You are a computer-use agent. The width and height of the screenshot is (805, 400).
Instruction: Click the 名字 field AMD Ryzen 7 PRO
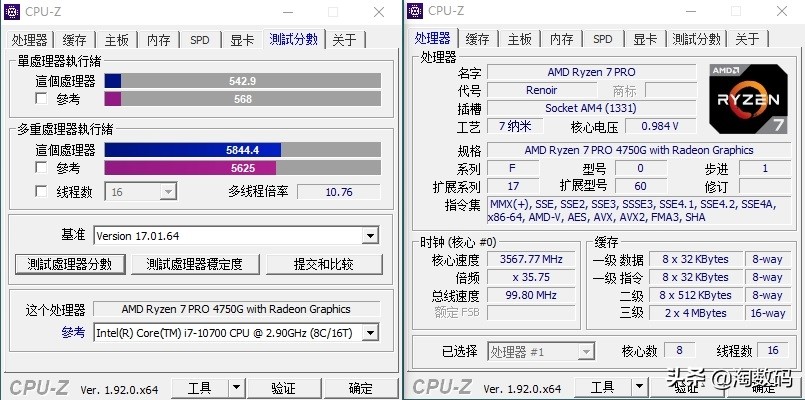click(x=591, y=72)
